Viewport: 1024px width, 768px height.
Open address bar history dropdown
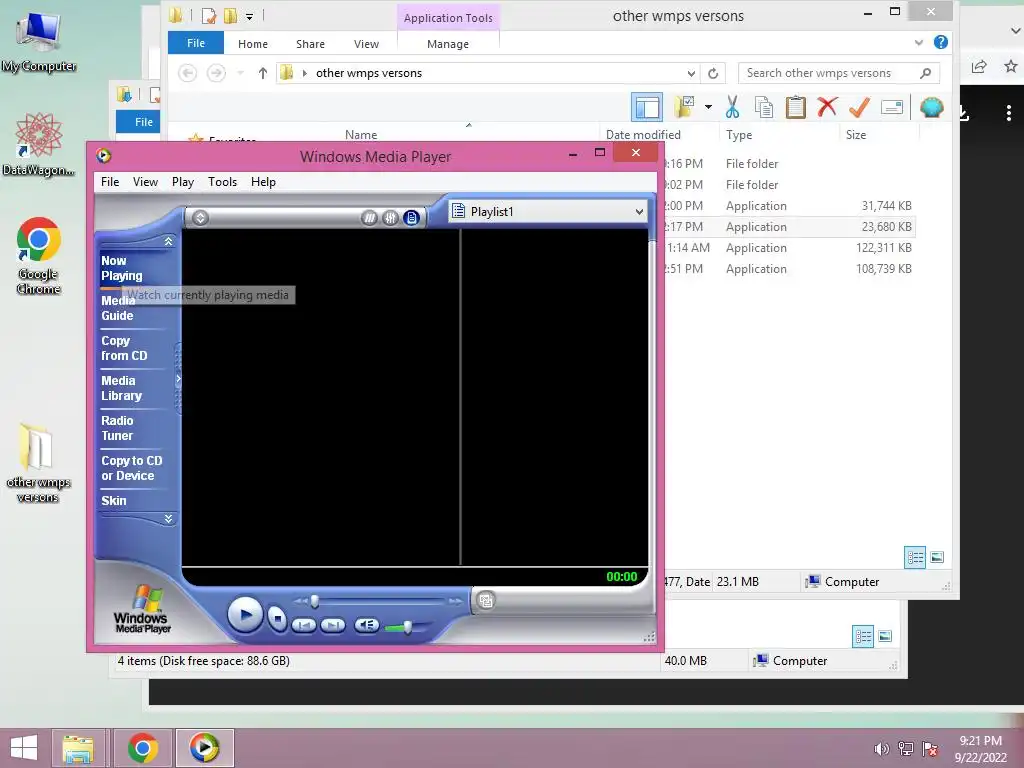point(691,73)
